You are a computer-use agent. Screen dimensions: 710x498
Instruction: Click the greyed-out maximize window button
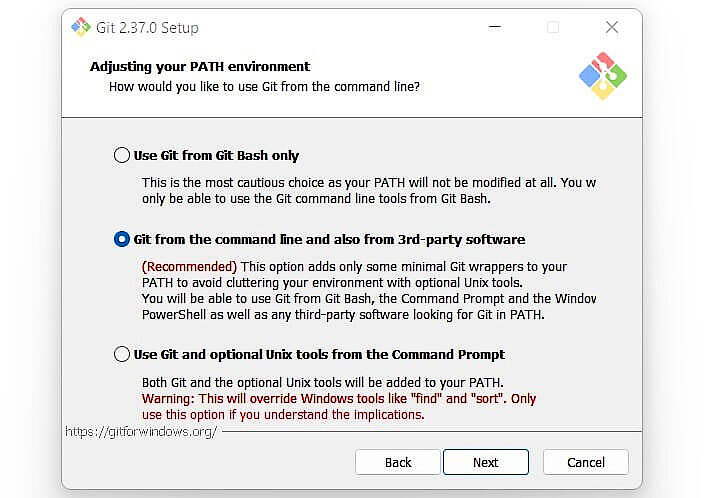pos(553,27)
